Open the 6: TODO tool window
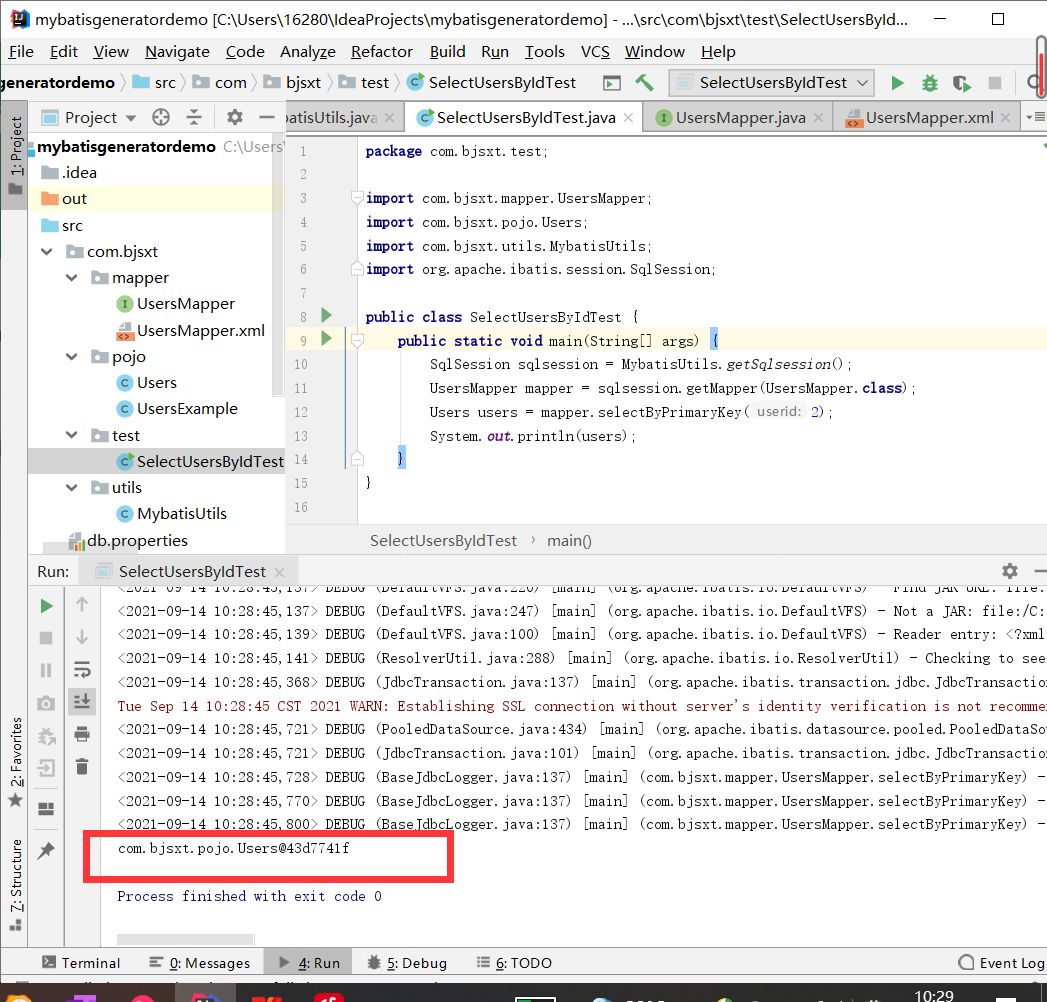Image resolution: width=1047 pixels, height=1002 pixels. [514, 963]
